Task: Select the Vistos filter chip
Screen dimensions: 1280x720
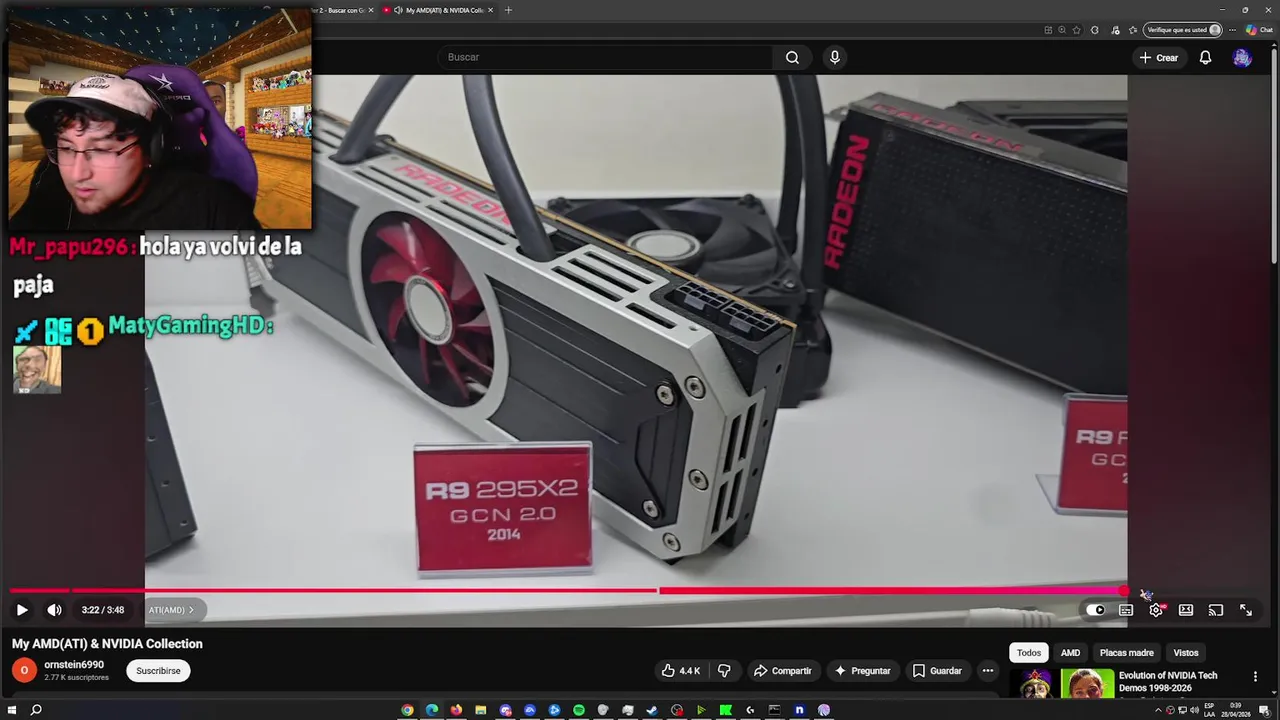Action: coord(1186,653)
